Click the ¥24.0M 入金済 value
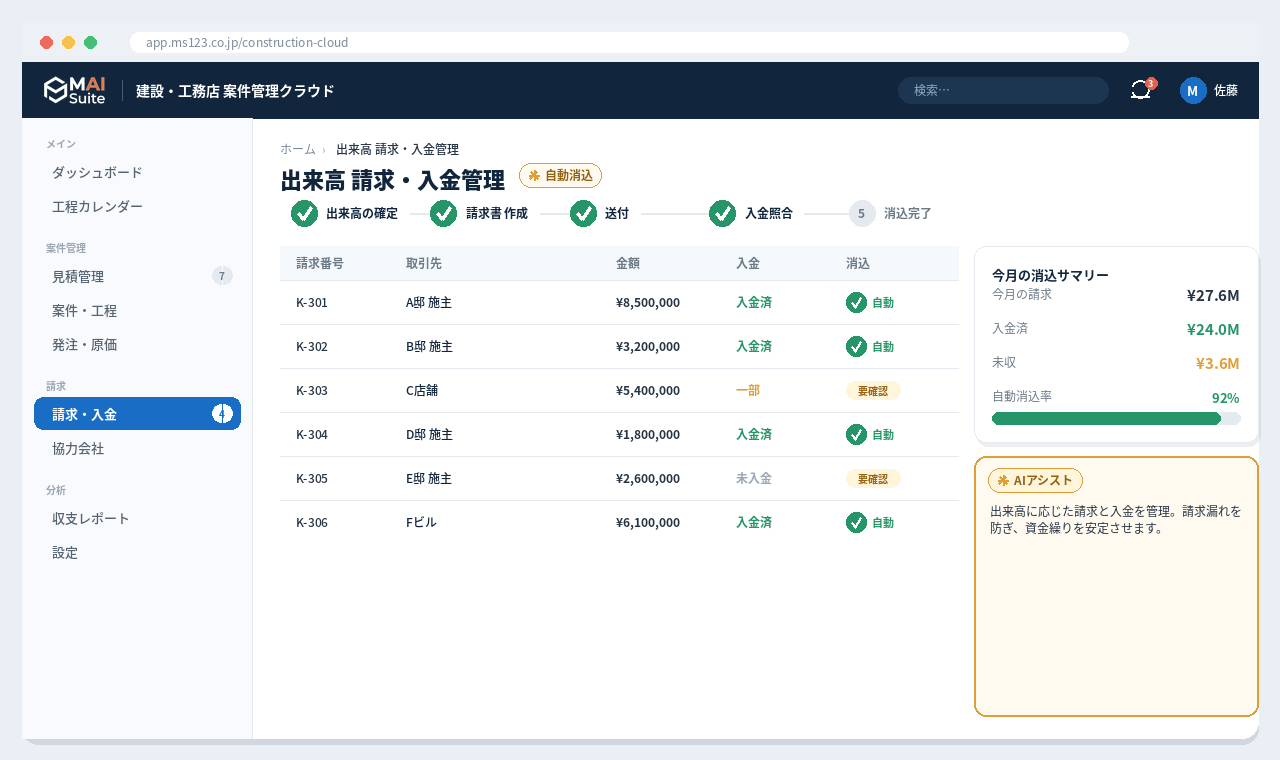This screenshot has height=760, width=1280. [x=1213, y=329]
